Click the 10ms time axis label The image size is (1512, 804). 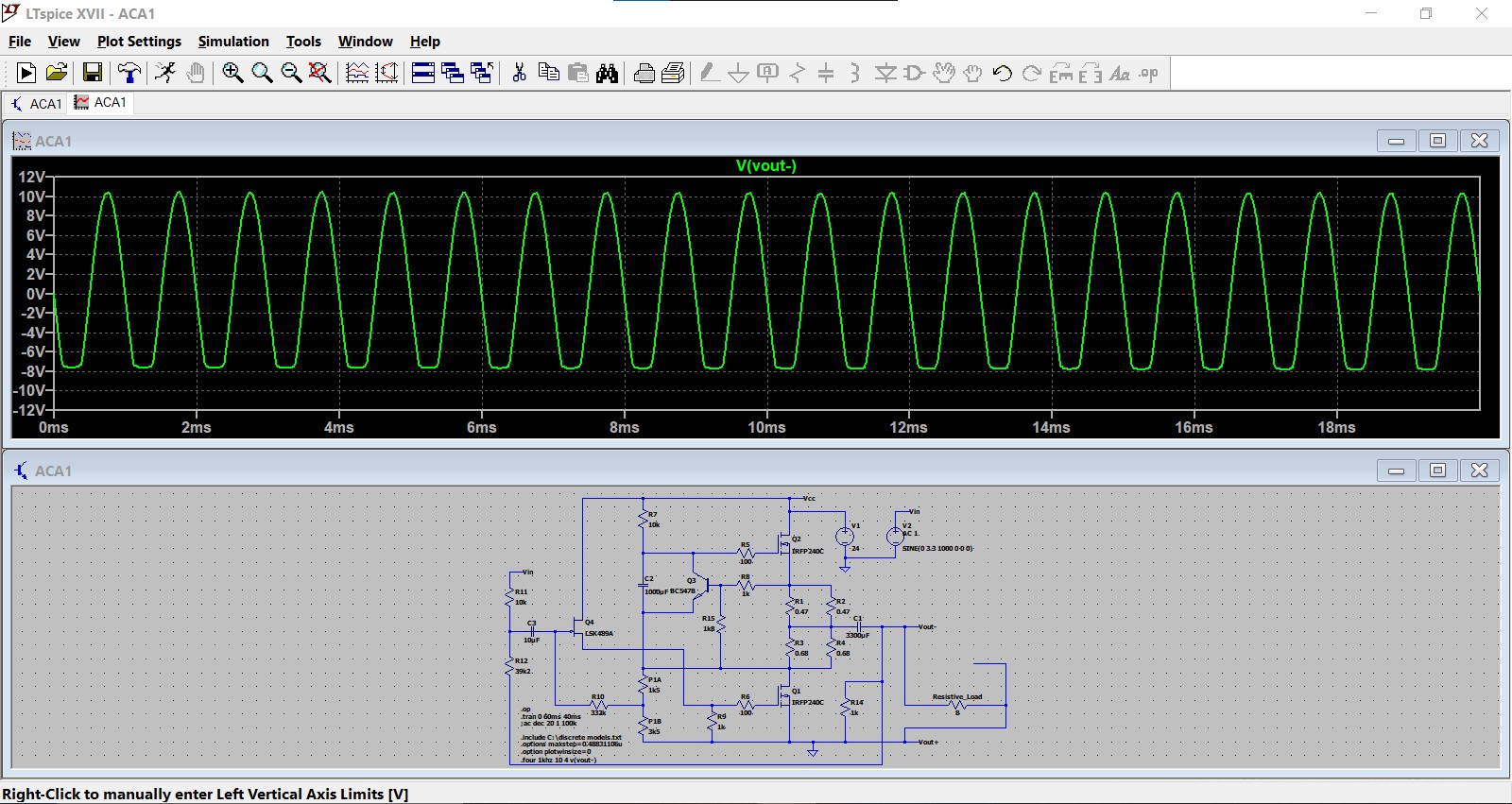tap(766, 427)
